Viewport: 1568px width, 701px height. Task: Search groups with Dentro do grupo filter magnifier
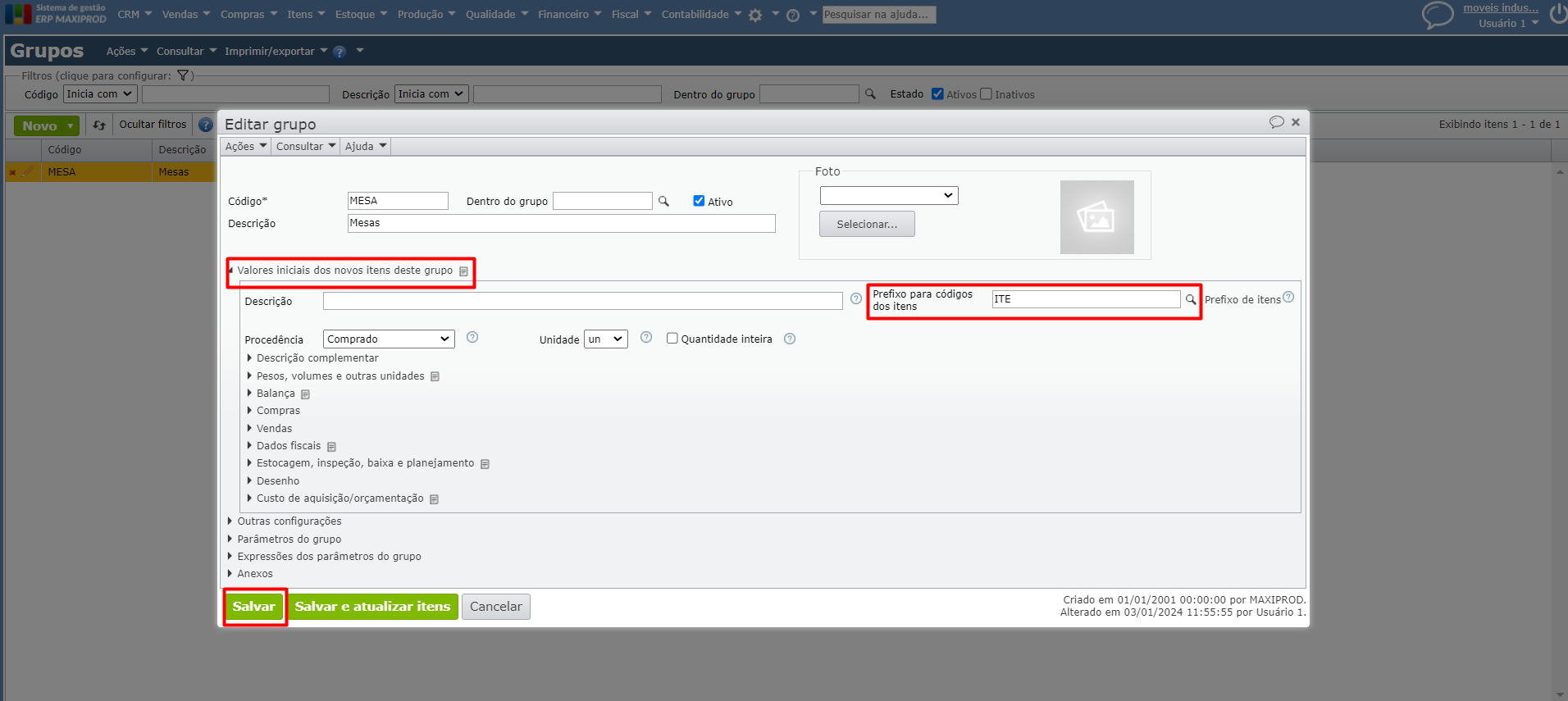tap(870, 94)
